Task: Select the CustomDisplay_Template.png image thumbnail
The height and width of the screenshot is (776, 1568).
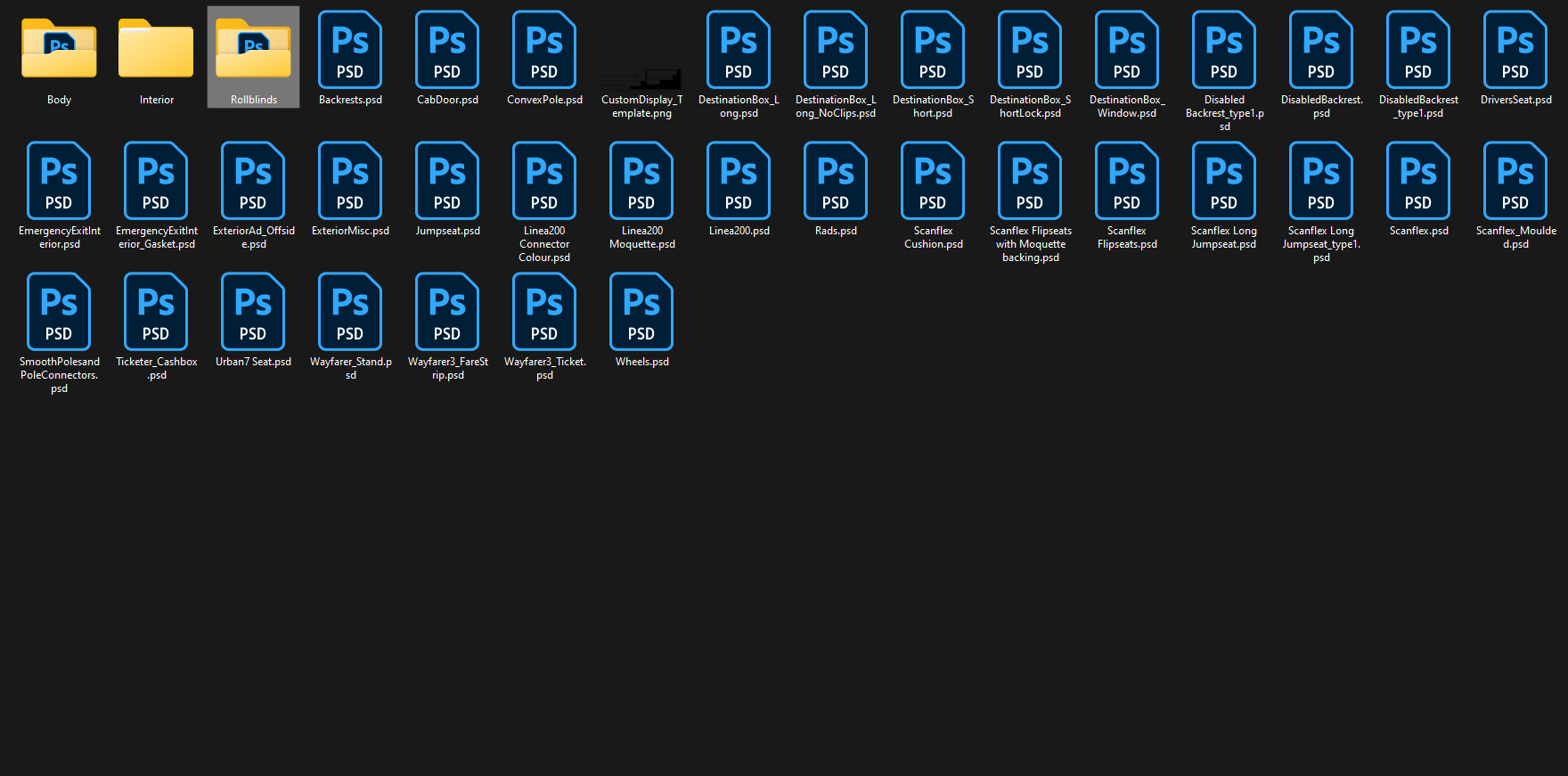Action: (x=641, y=78)
